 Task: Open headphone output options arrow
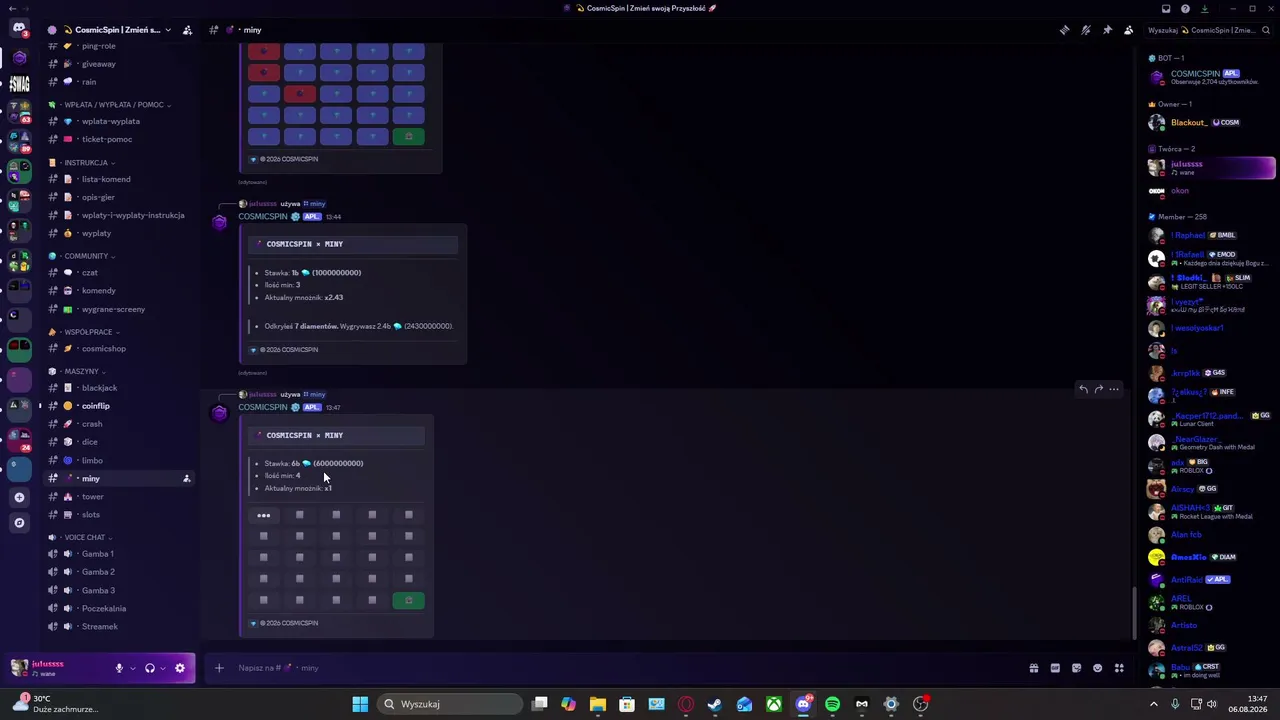tap(162, 668)
